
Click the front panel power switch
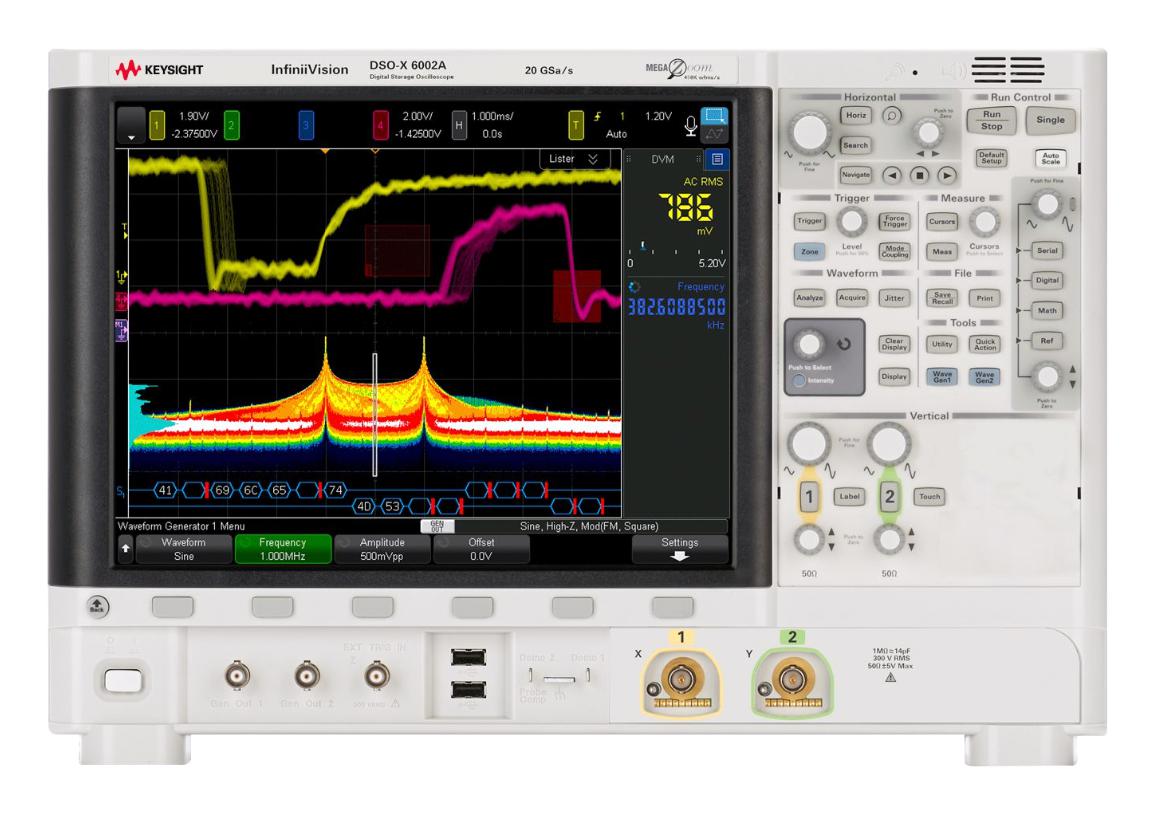point(123,681)
